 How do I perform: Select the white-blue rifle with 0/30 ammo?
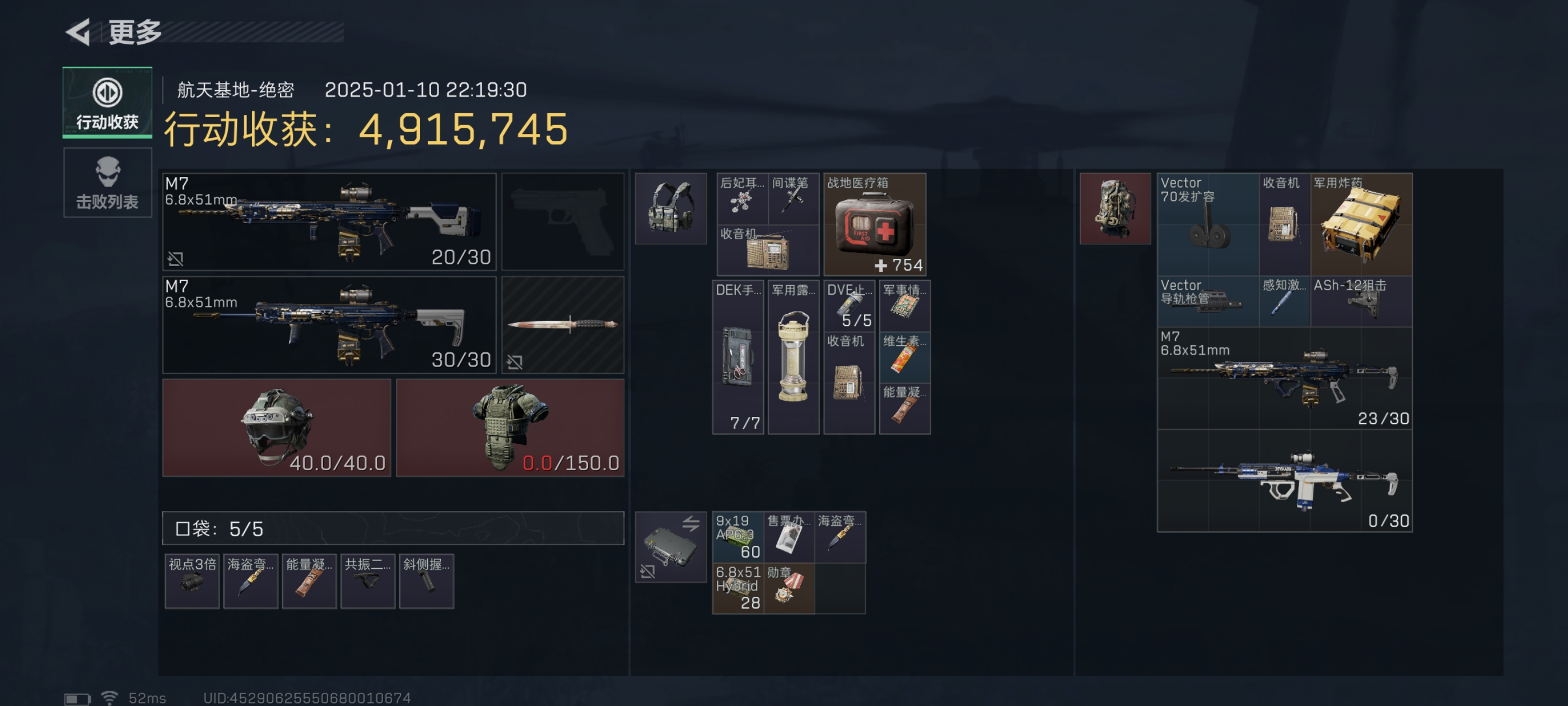click(1284, 481)
